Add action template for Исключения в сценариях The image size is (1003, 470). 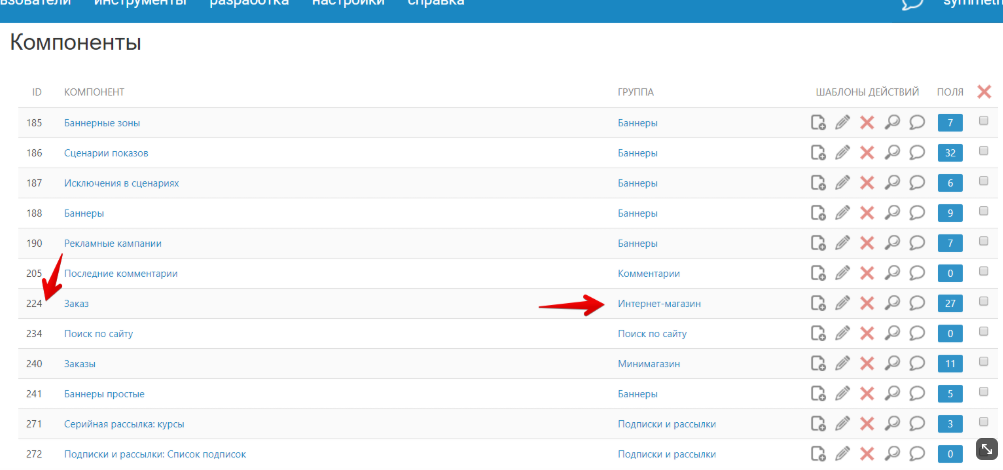click(817, 183)
